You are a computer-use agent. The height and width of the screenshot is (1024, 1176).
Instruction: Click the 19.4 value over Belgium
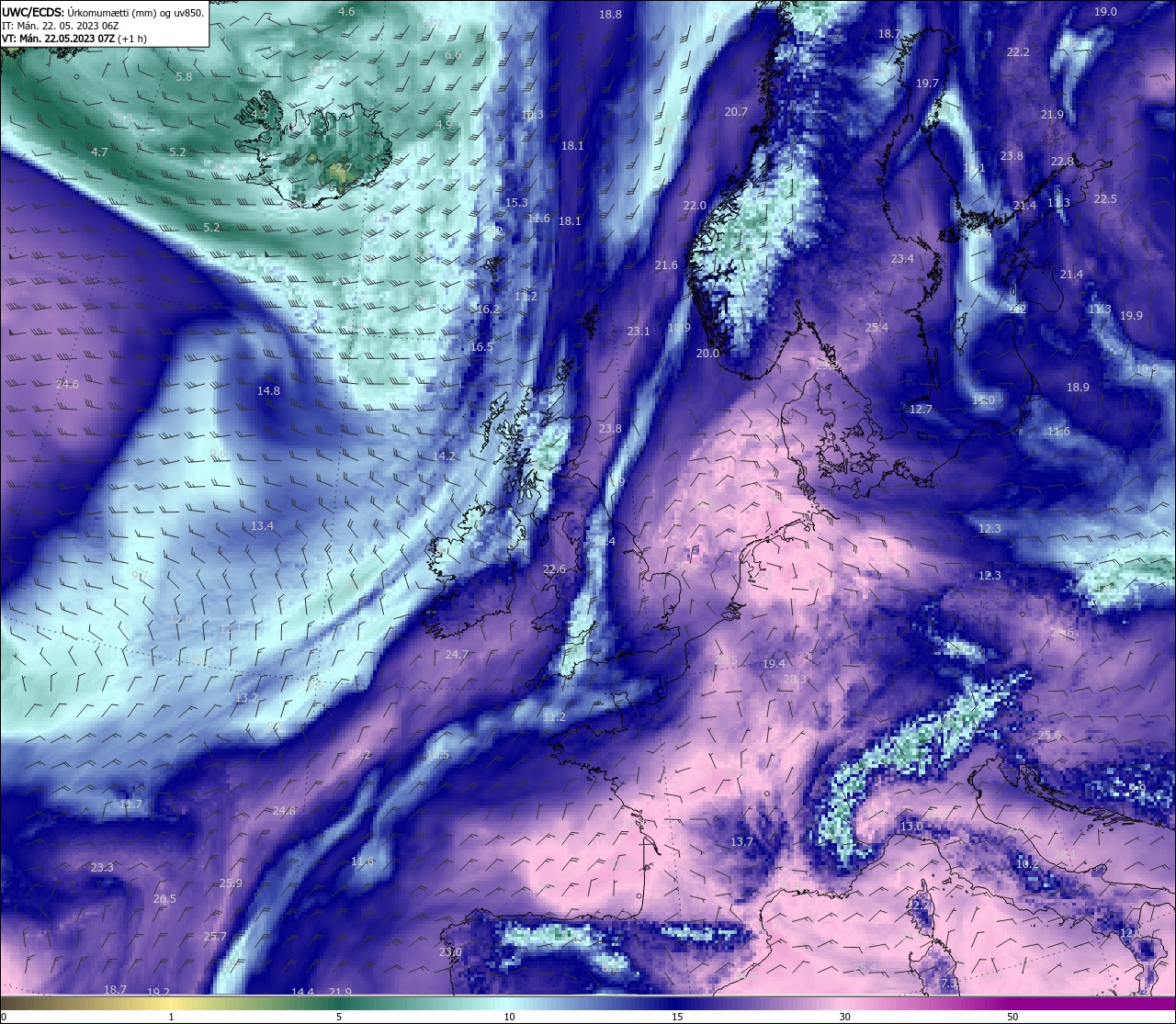774,664
